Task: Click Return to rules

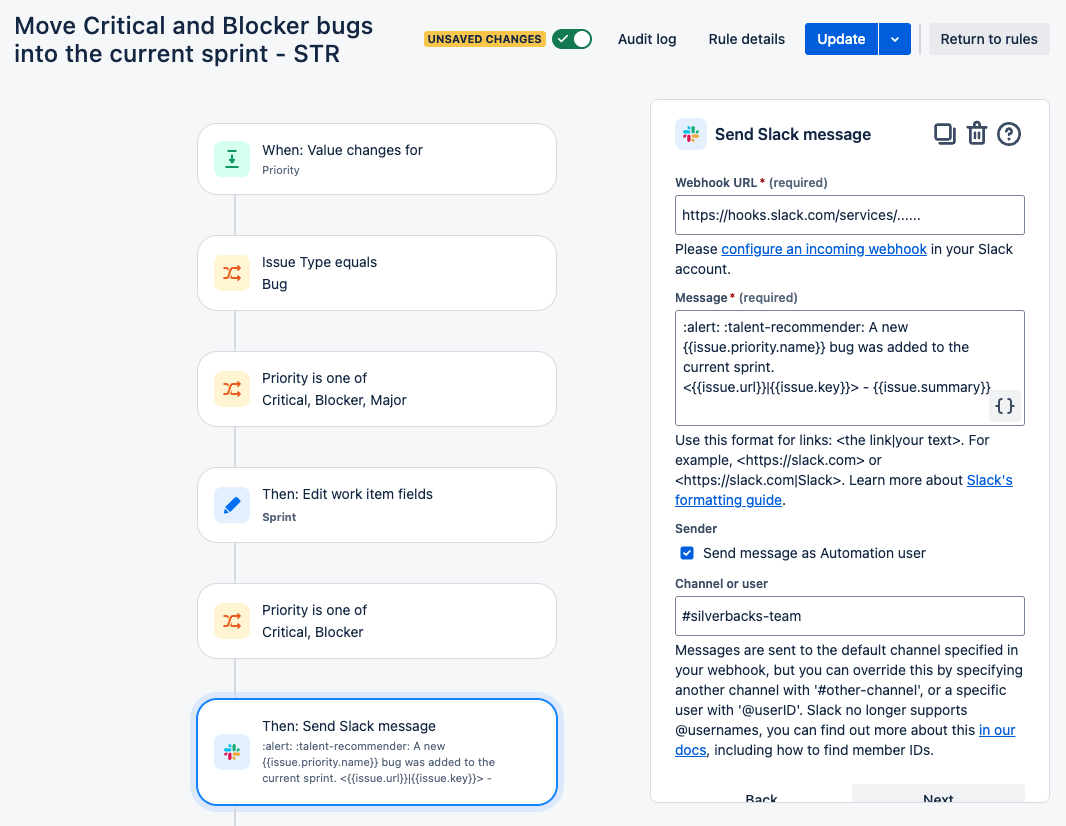Action: [x=988, y=39]
